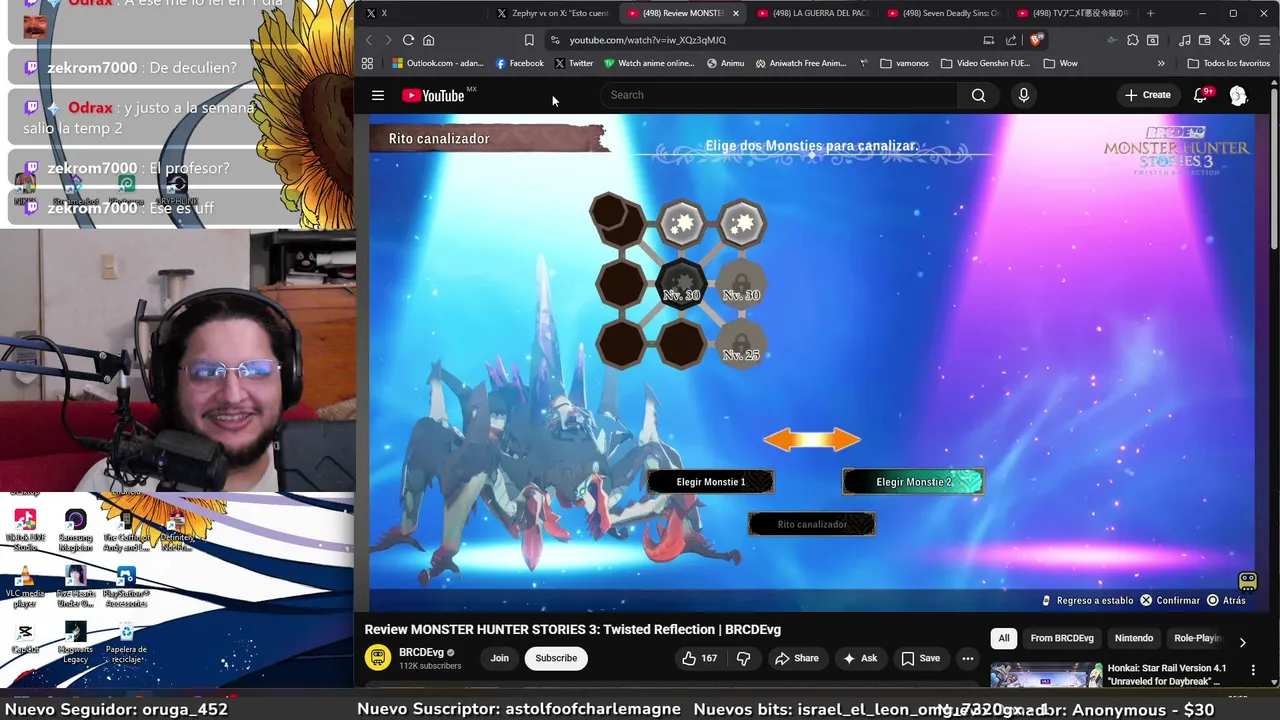The width and height of the screenshot is (1280, 720).
Task: Switch to LA GUERRA DEL PACÍFICO tab
Action: tap(813, 13)
